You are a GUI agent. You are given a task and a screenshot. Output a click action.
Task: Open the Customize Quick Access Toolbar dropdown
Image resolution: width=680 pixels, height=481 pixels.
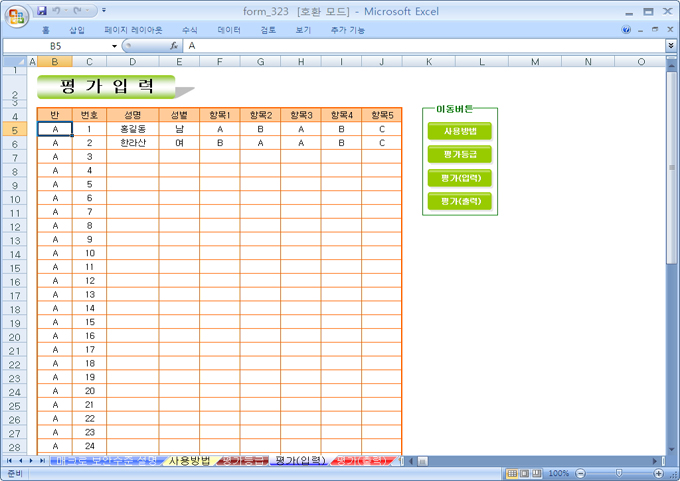104,11
